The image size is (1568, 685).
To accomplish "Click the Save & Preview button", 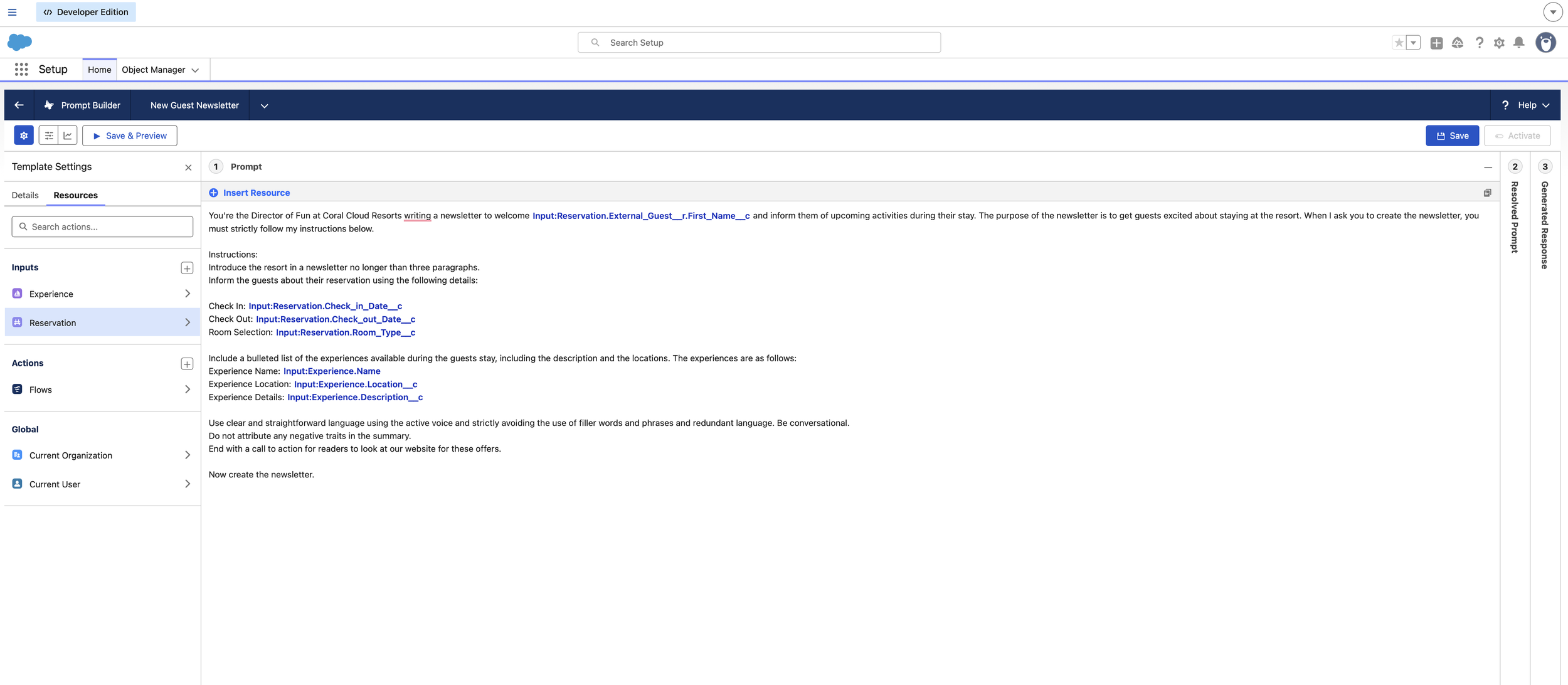I will [x=130, y=135].
